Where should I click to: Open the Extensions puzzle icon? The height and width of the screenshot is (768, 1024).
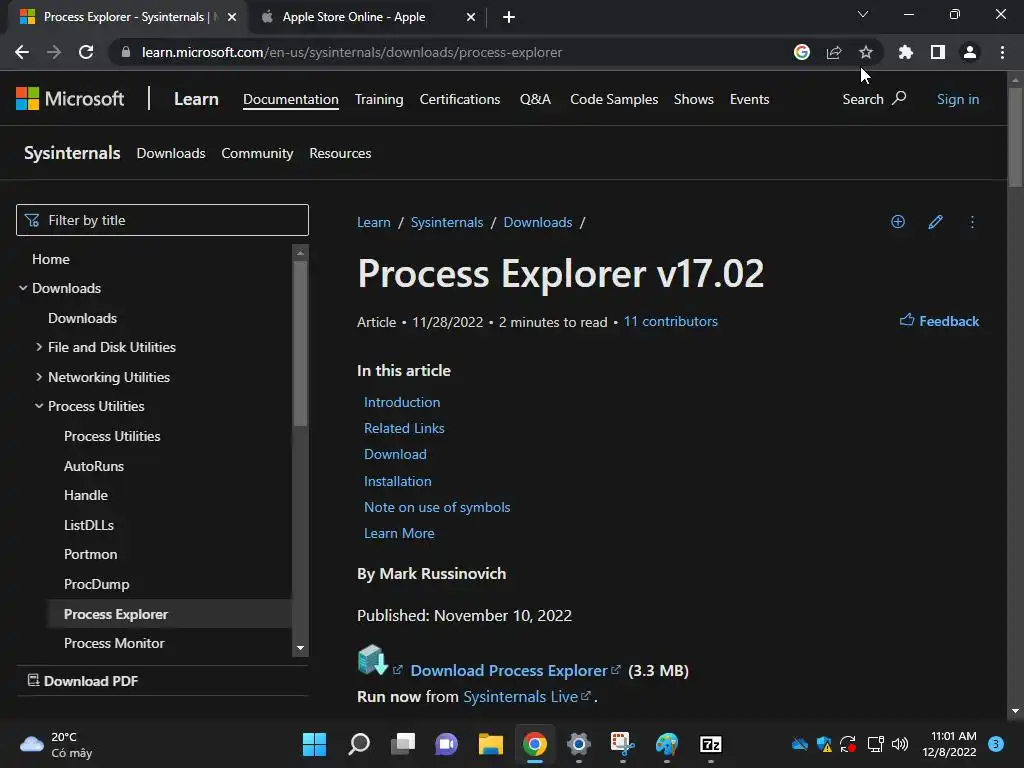[x=905, y=52]
